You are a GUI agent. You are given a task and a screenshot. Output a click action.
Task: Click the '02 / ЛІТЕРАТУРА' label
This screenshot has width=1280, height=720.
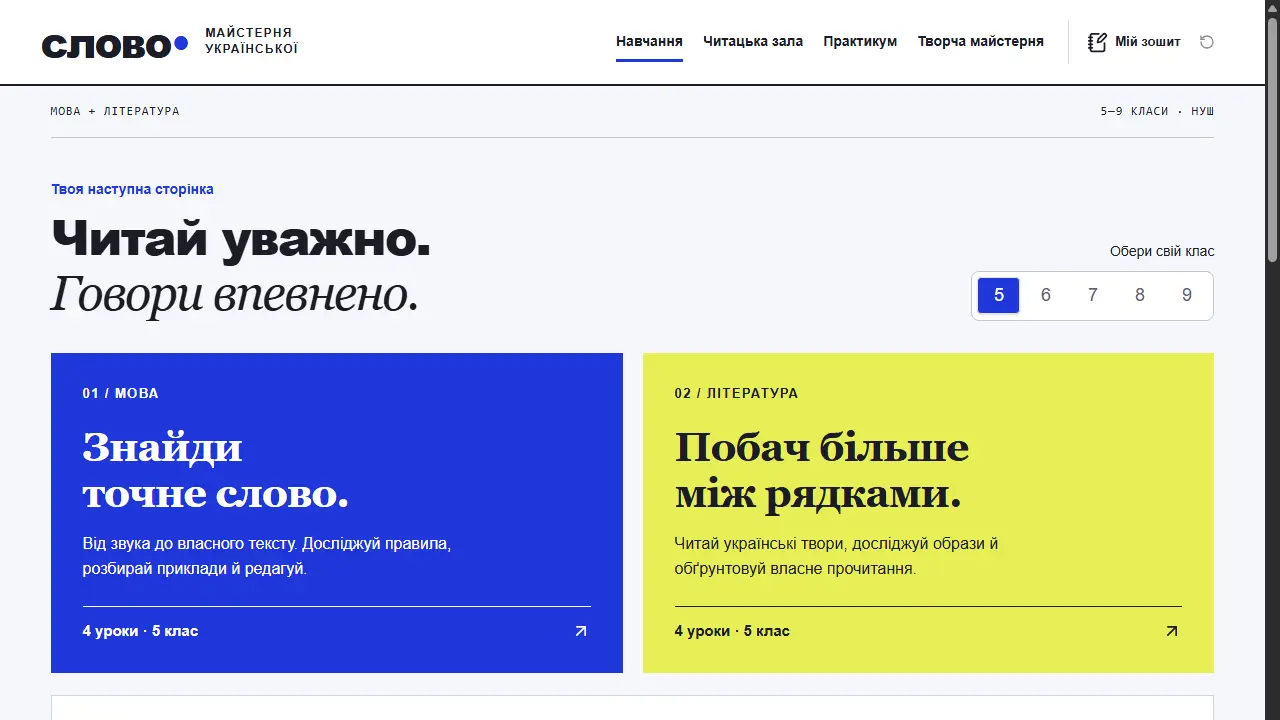click(x=736, y=393)
